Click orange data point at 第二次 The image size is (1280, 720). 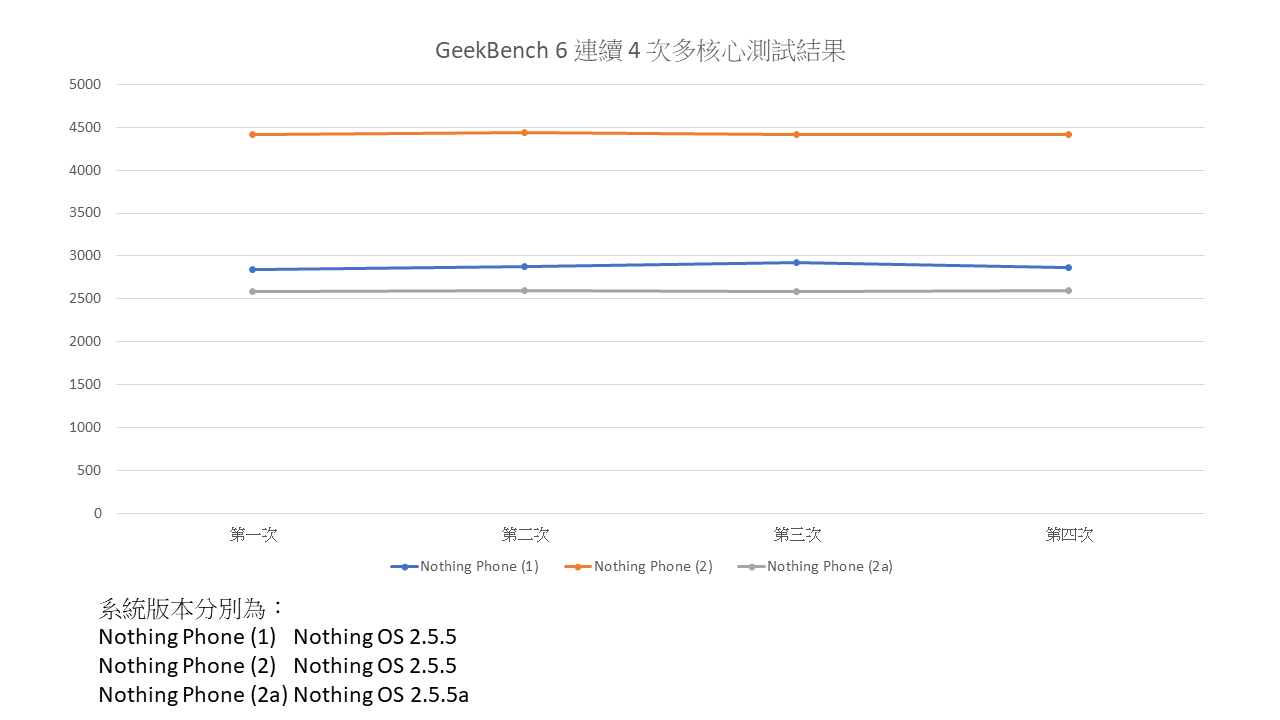[x=524, y=132]
